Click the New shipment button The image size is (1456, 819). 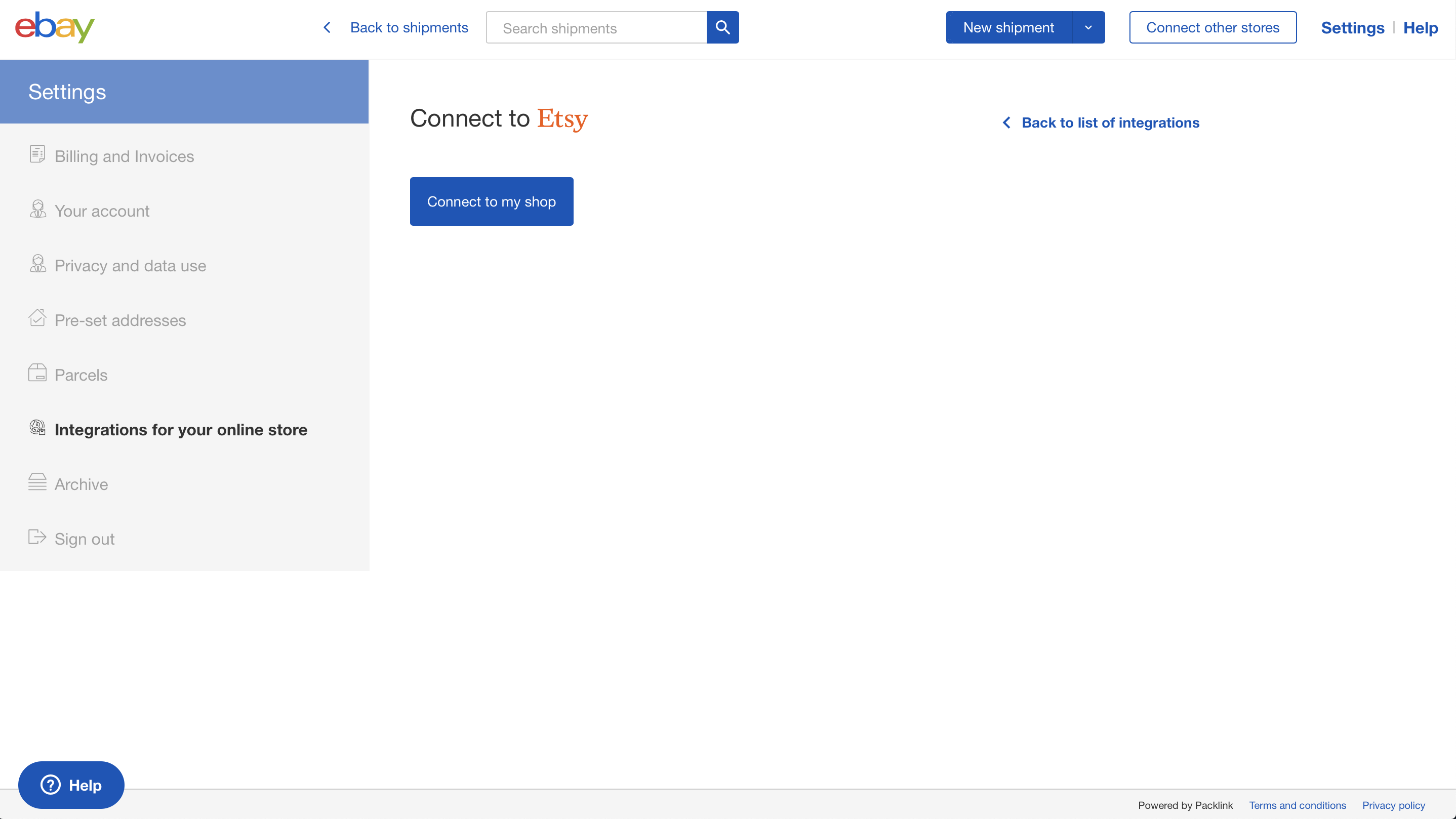pos(1009,27)
